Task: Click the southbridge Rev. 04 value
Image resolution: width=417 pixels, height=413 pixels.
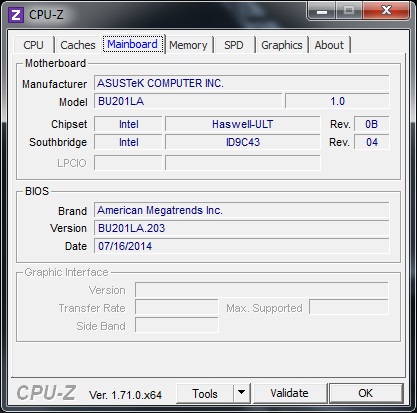Action: click(x=372, y=142)
